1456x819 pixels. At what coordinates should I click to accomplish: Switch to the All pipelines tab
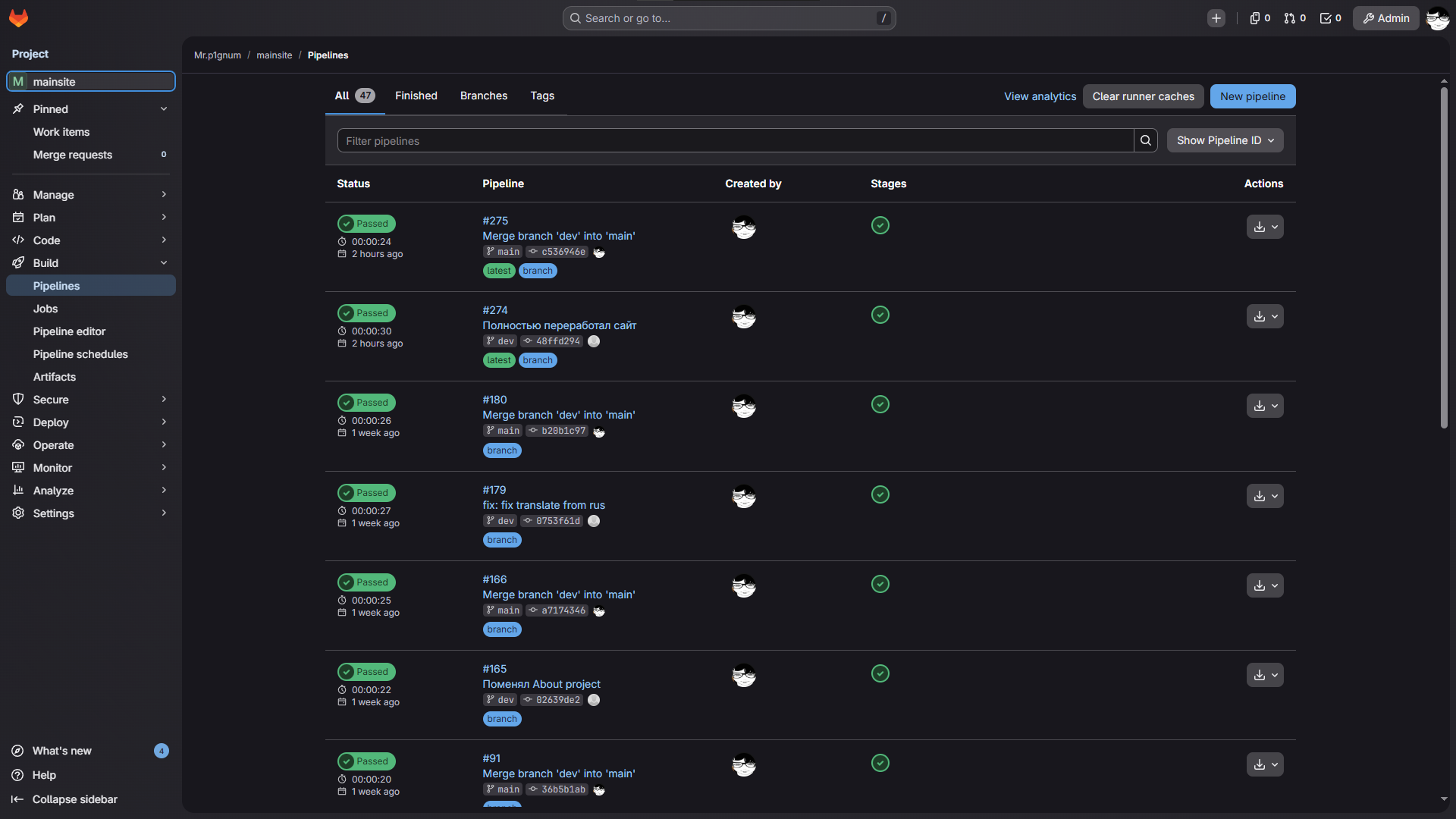point(355,96)
